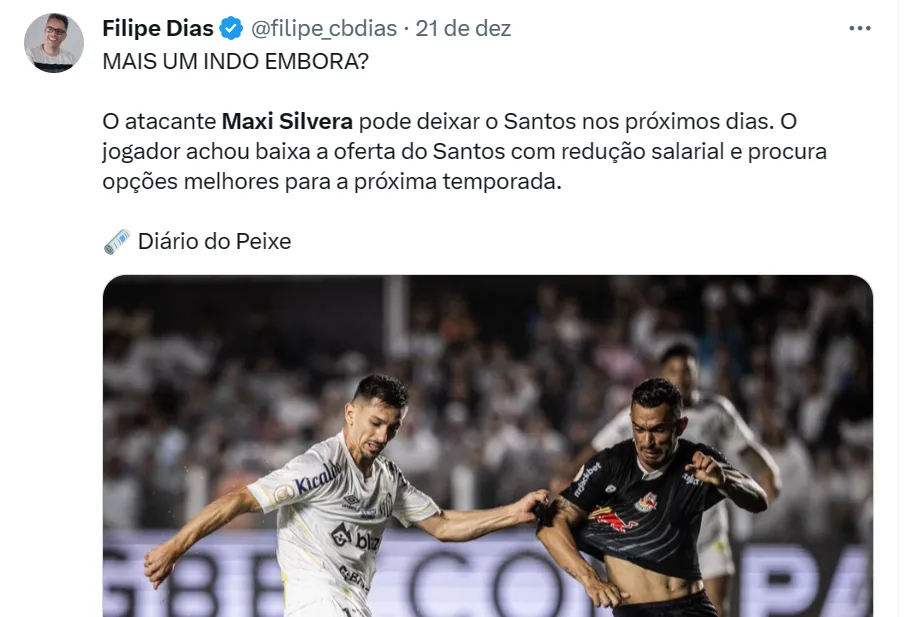Click the tweet paragraph about redução salarial
This screenshot has height=617, width=912.
click(465, 151)
